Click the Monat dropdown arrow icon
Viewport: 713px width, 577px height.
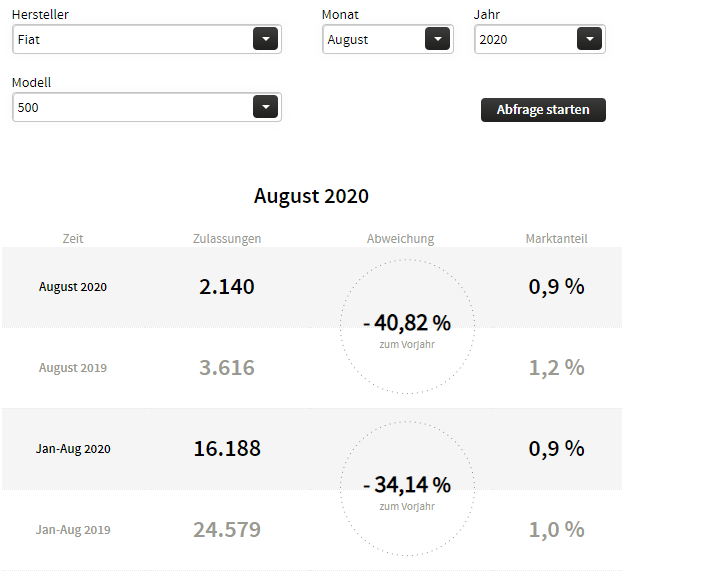pos(437,39)
